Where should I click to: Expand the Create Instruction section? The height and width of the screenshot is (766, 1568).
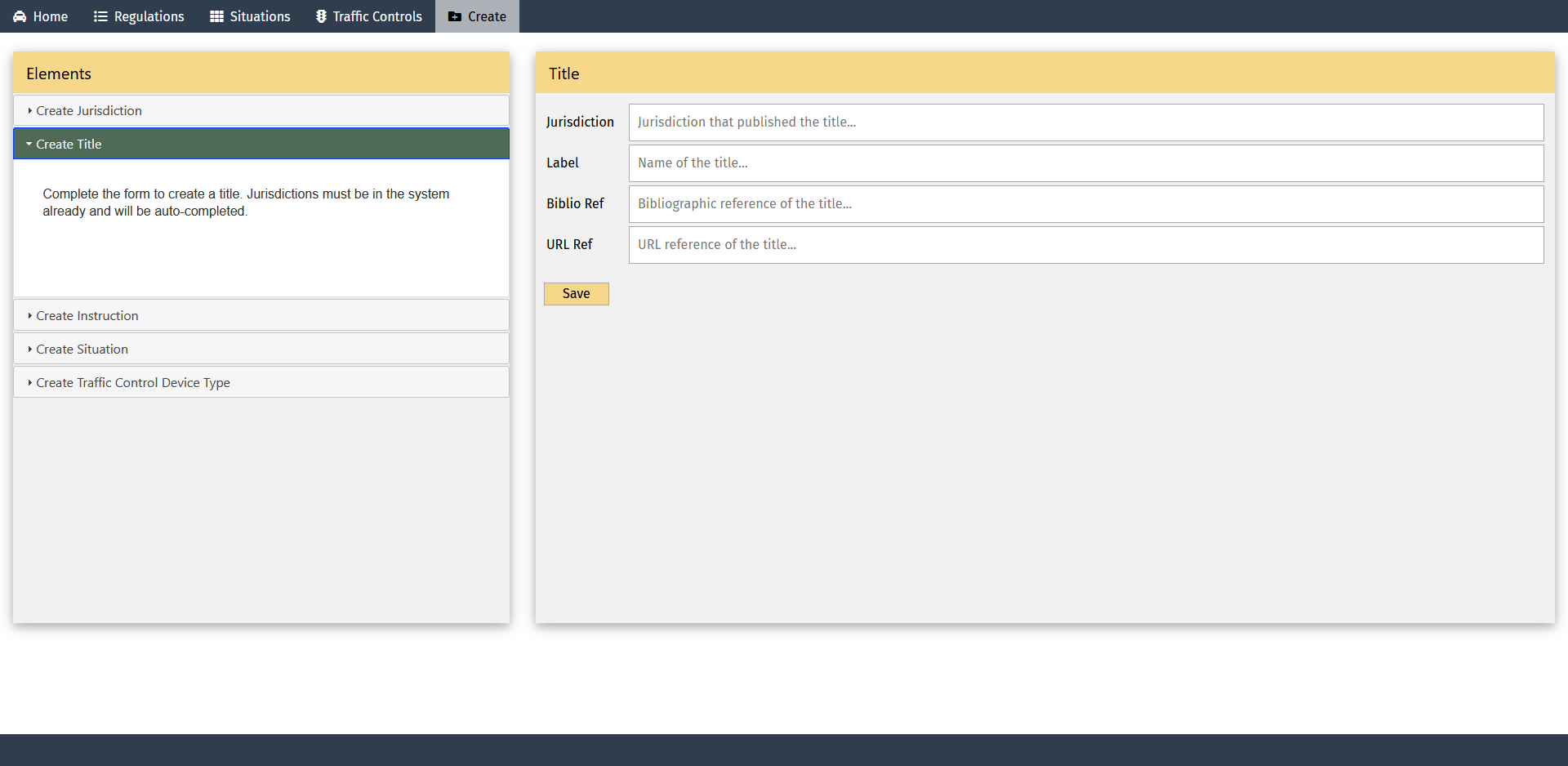click(x=261, y=315)
